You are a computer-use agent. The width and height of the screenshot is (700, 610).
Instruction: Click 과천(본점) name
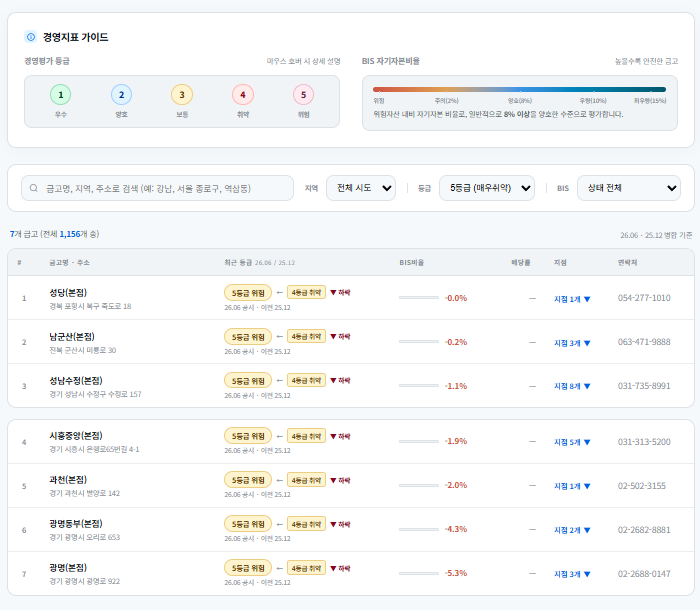point(68,480)
